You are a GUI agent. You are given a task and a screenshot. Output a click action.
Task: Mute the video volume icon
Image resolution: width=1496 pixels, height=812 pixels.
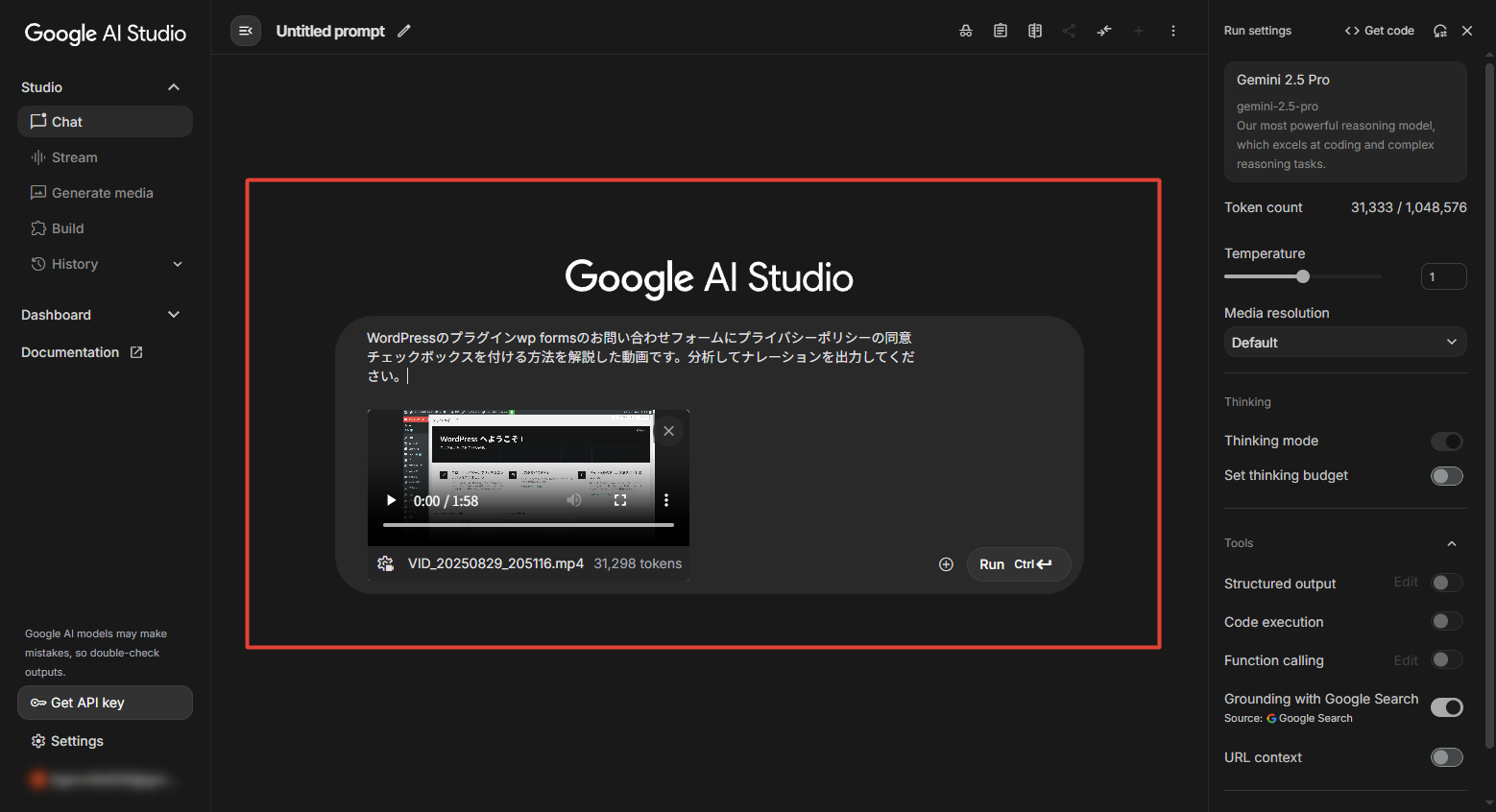point(574,500)
